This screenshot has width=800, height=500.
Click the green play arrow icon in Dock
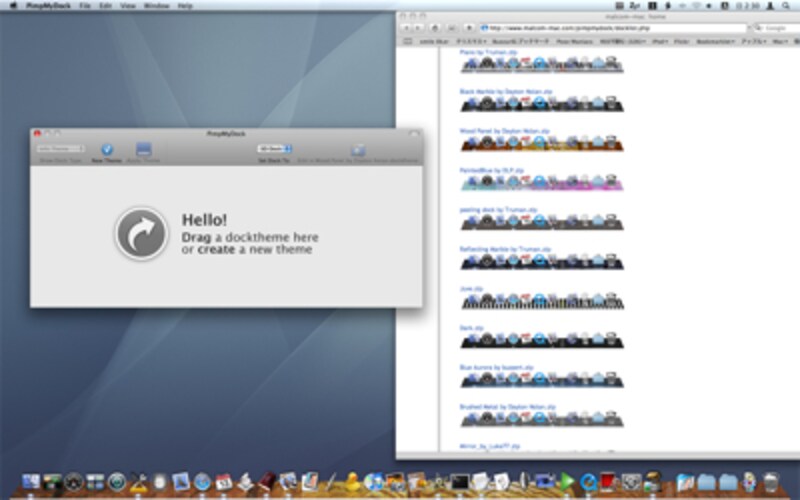[566, 481]
